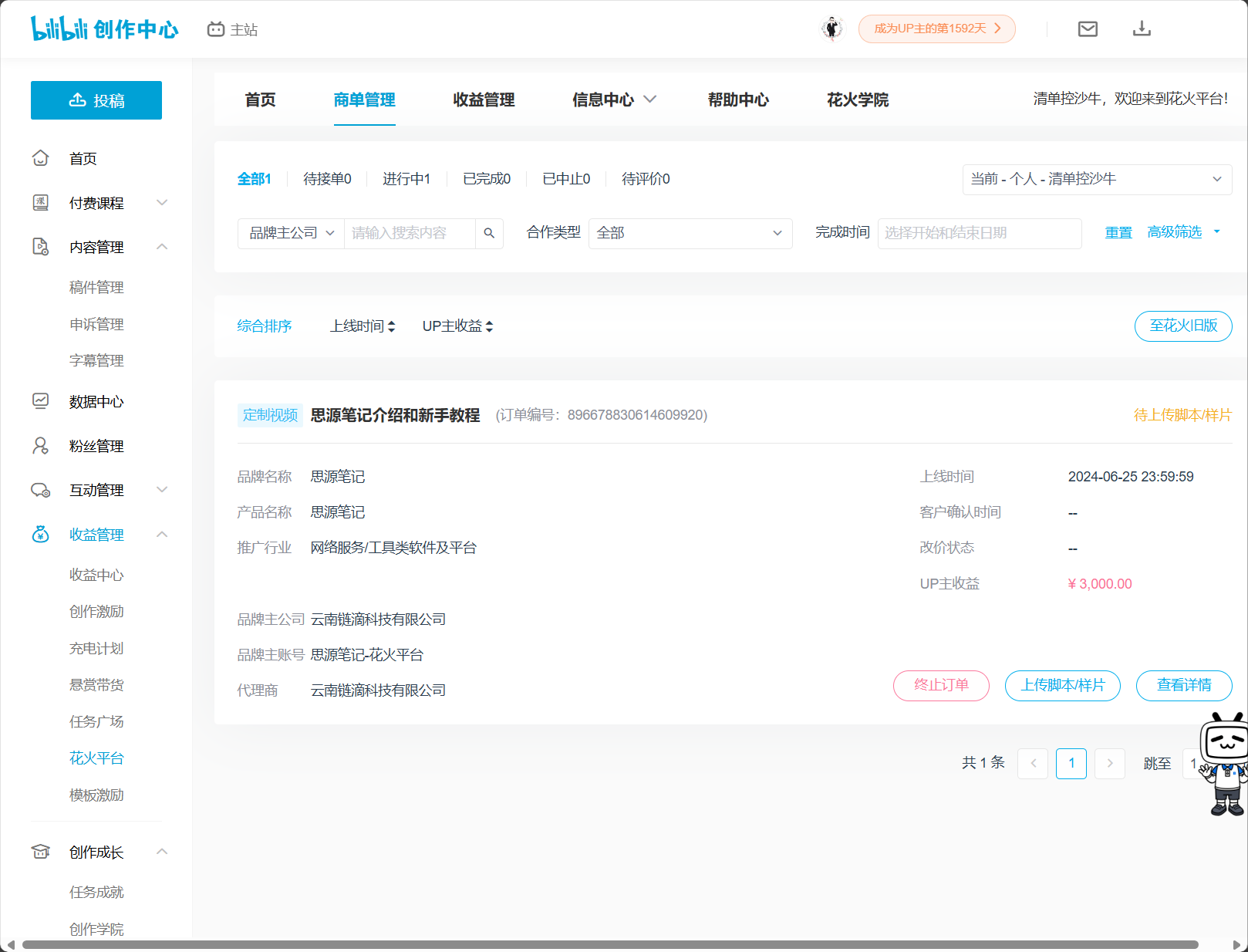This screenshot has width=1248, height=952.
Task: Click 上传脚本/样片 button
Action: tap(1063, 685)
